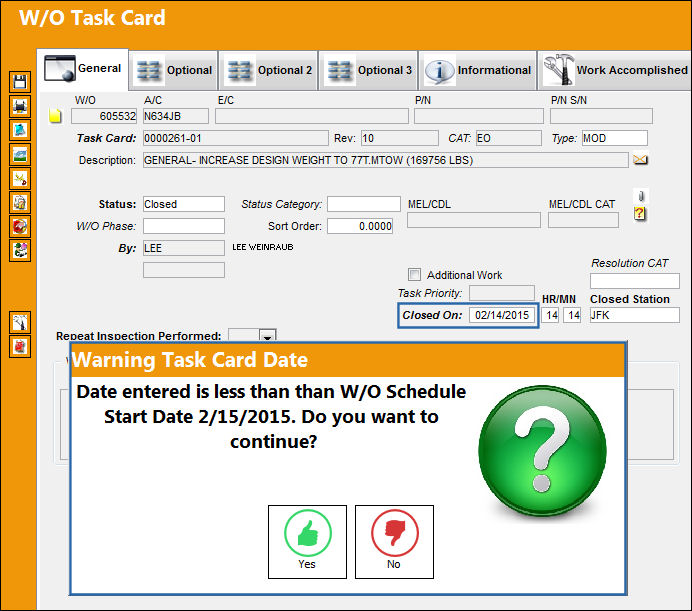692x611 pixels.
Task: Click the Closed On date field
Action: tap(502, 315)
